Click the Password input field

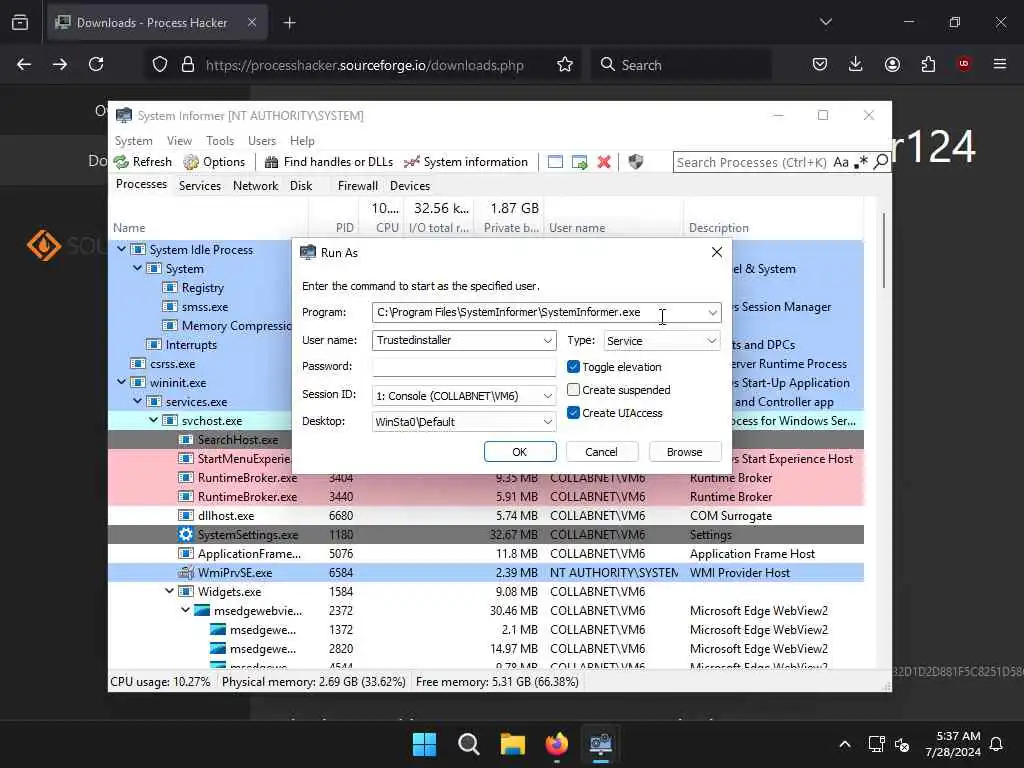coord(464,367)
